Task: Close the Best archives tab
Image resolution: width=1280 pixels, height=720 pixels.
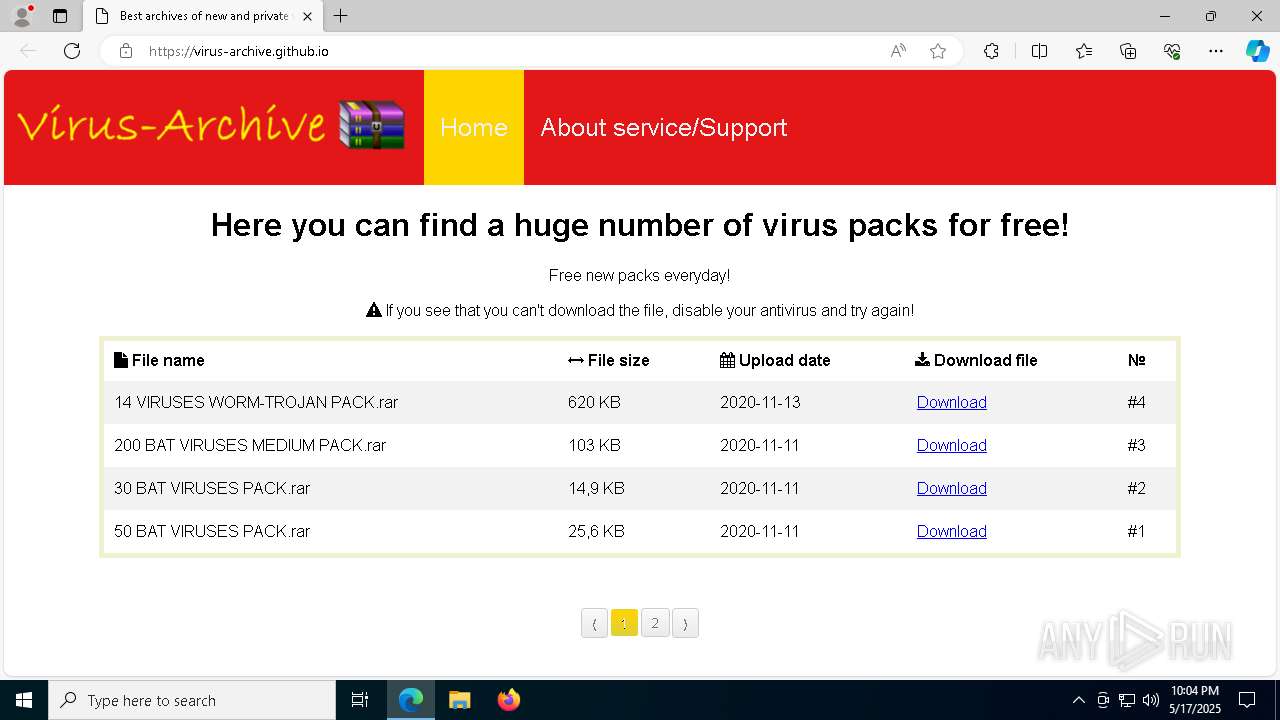Action: point(307,16)
